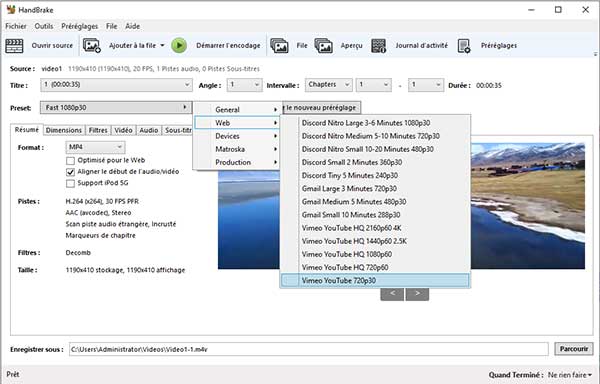The height and width of the screenshot is (384, 600).
Task: Open the File queue icon
Action: [279, 46]
